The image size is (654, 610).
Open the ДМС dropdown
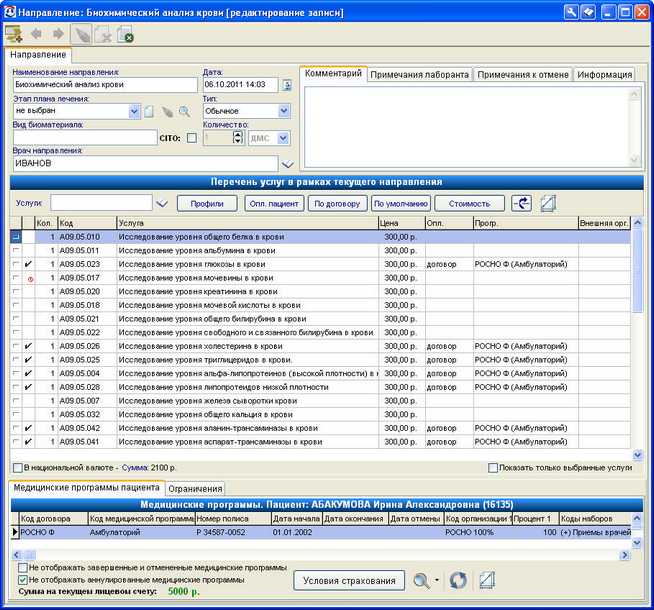point(283,138)
